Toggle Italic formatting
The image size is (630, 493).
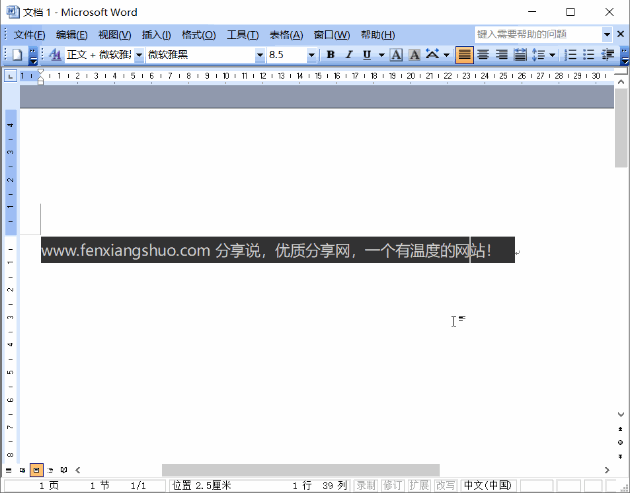[x=349, y=55]
